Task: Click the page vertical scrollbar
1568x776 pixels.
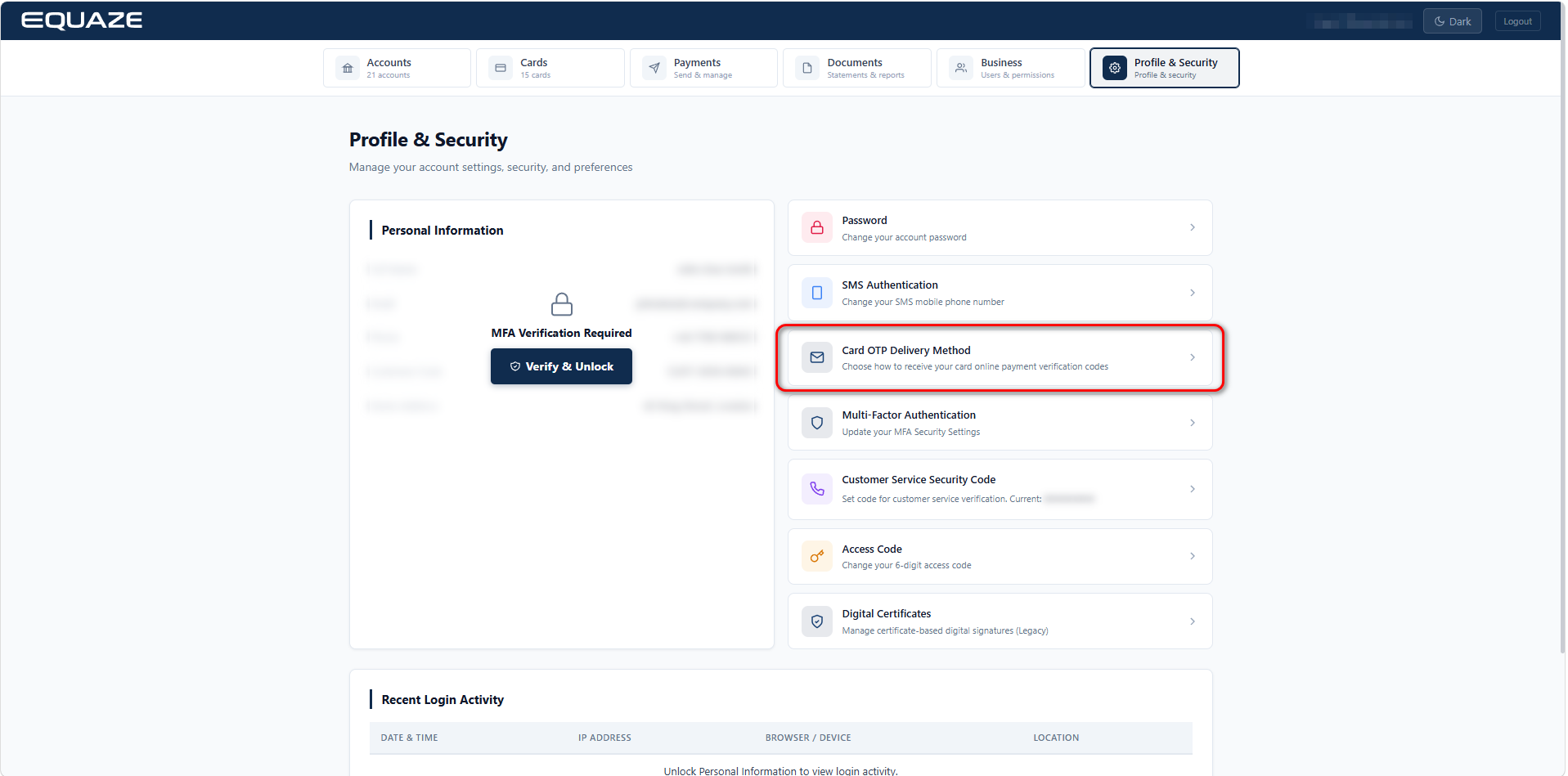Action: 1561,327
